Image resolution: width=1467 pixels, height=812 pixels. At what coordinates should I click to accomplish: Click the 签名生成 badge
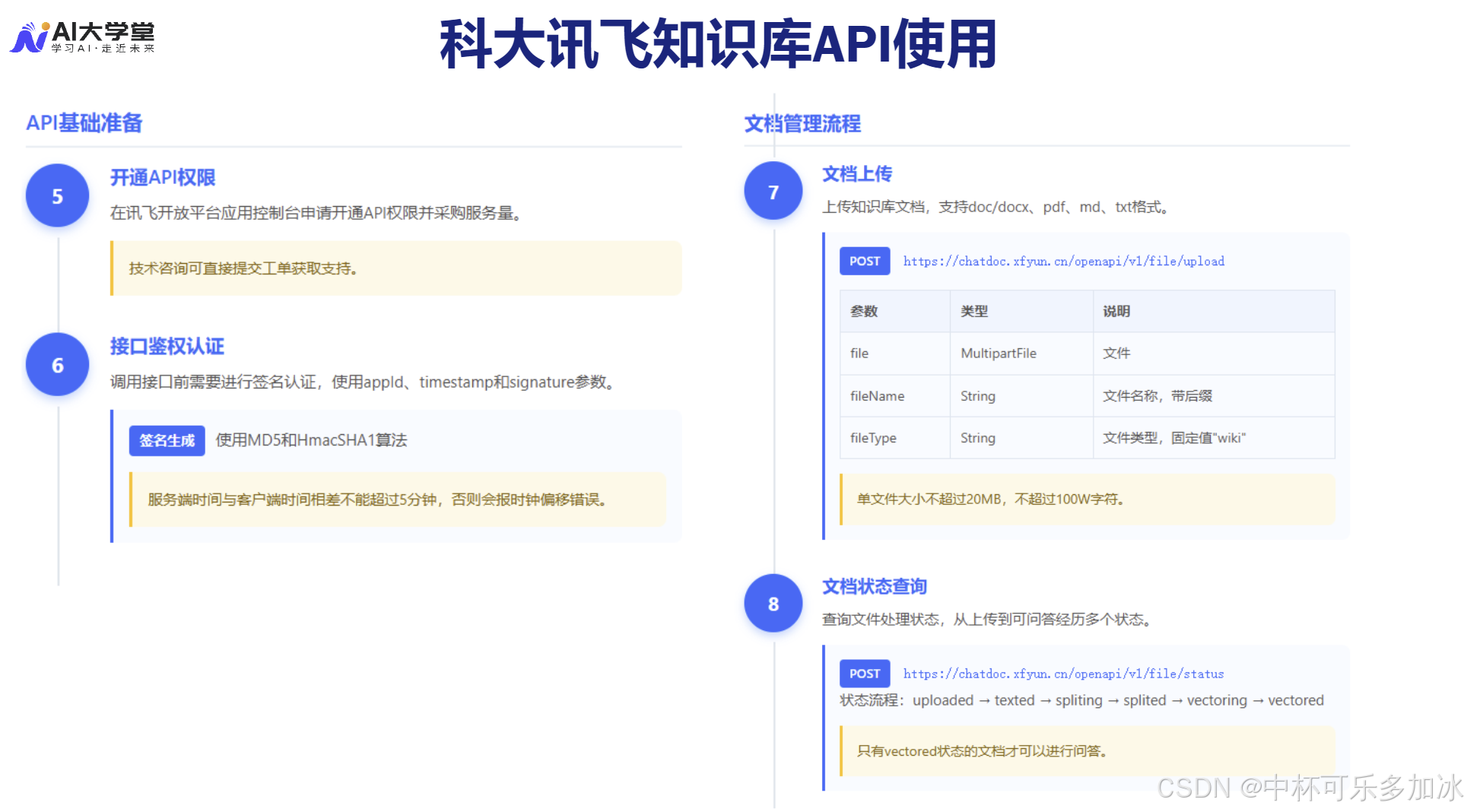(167, 440)
